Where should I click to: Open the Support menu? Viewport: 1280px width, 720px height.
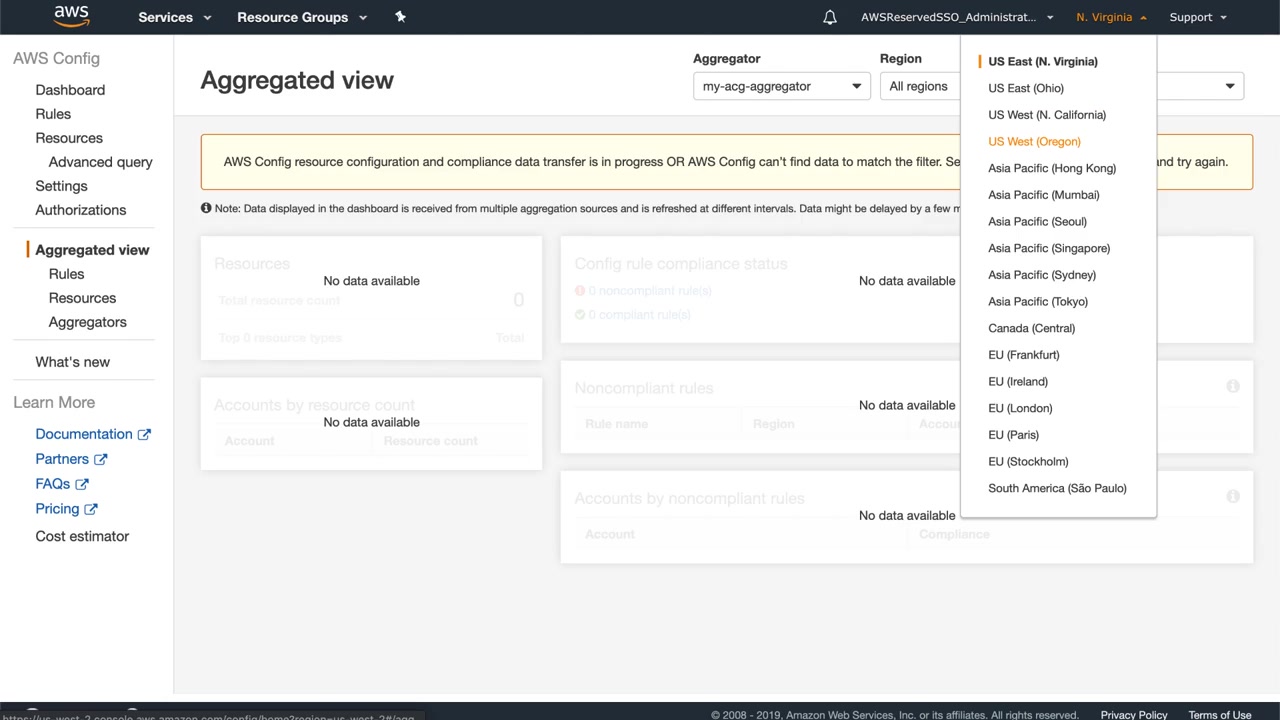(x=1197, y=17)
